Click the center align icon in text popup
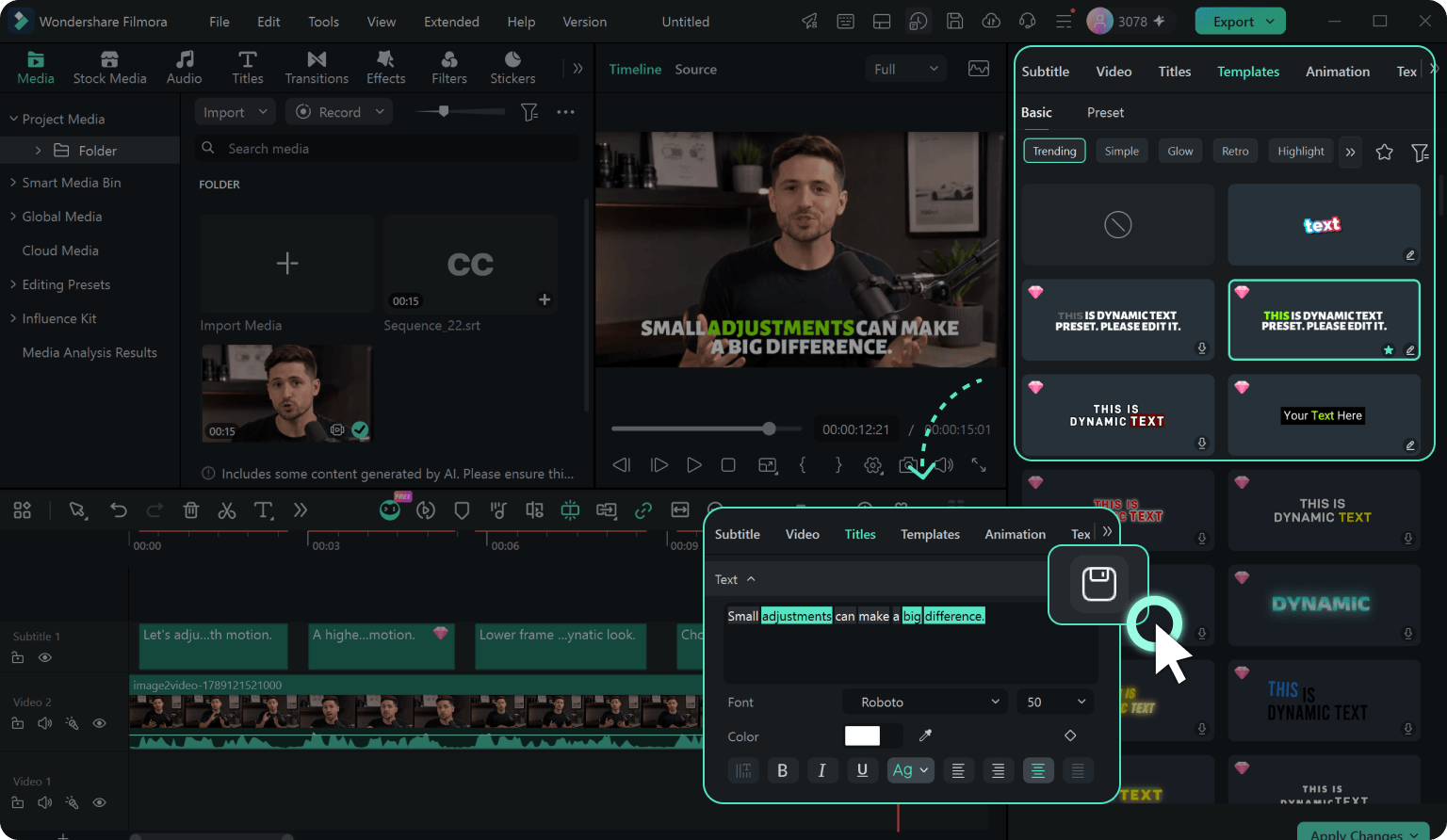The height and width of the screenshot is (840, 1447). [1038, 770]
